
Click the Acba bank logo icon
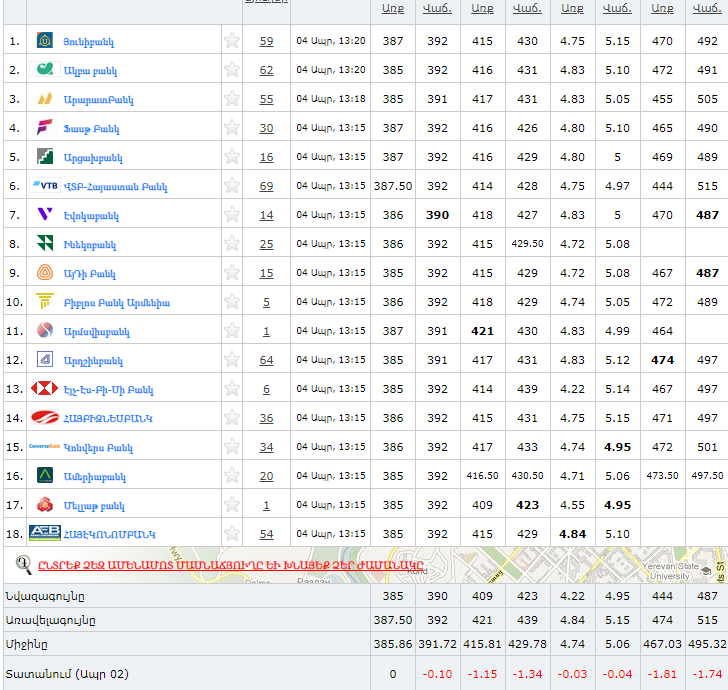(45, 70)
